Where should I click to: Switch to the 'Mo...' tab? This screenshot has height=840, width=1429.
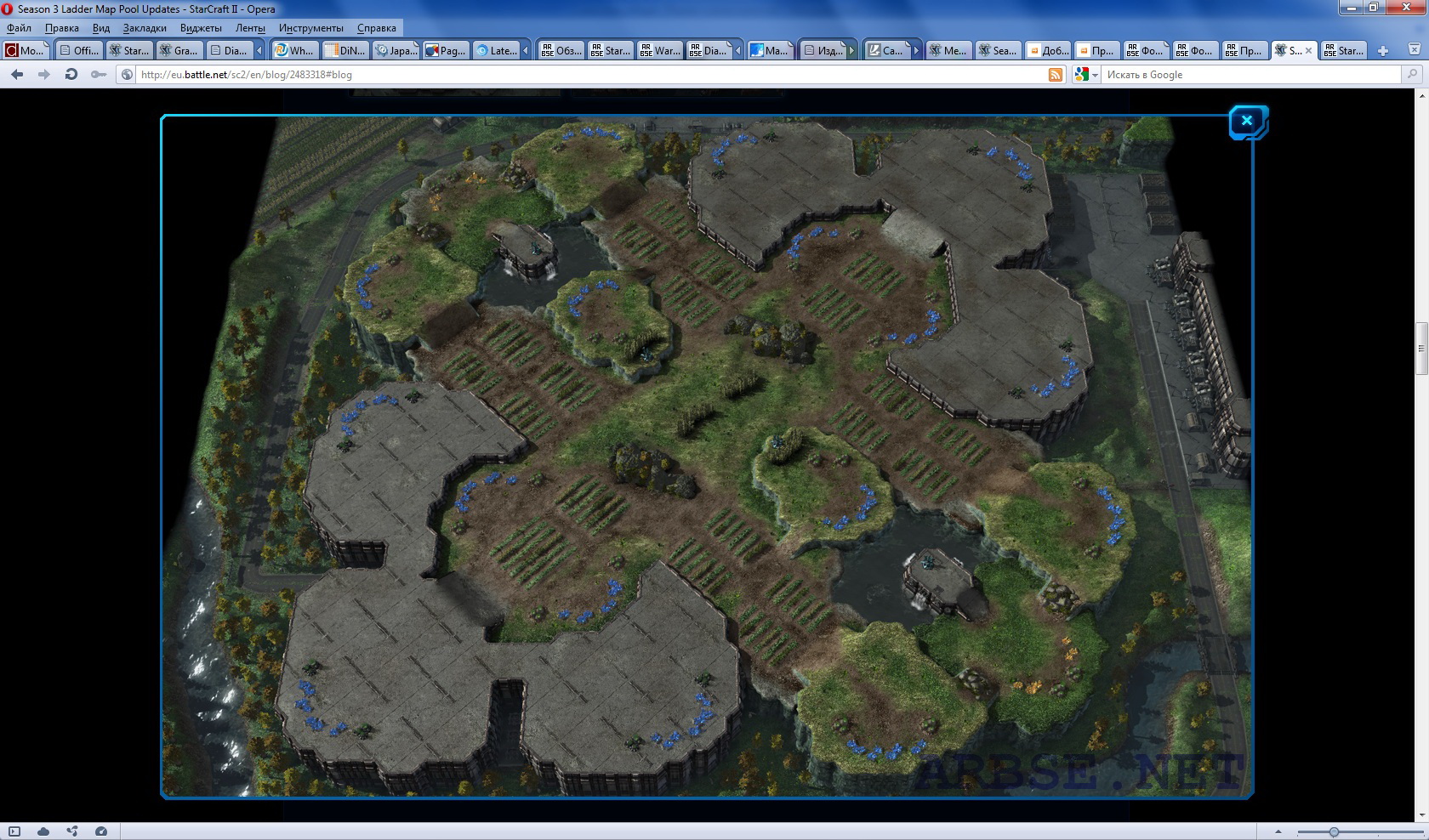click(x=26, y=51)
